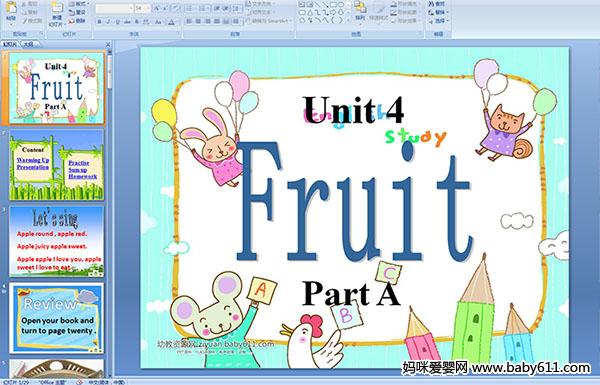600x385 pixels.
Task: Click the slide count in status bar
Action: [16, 382]
